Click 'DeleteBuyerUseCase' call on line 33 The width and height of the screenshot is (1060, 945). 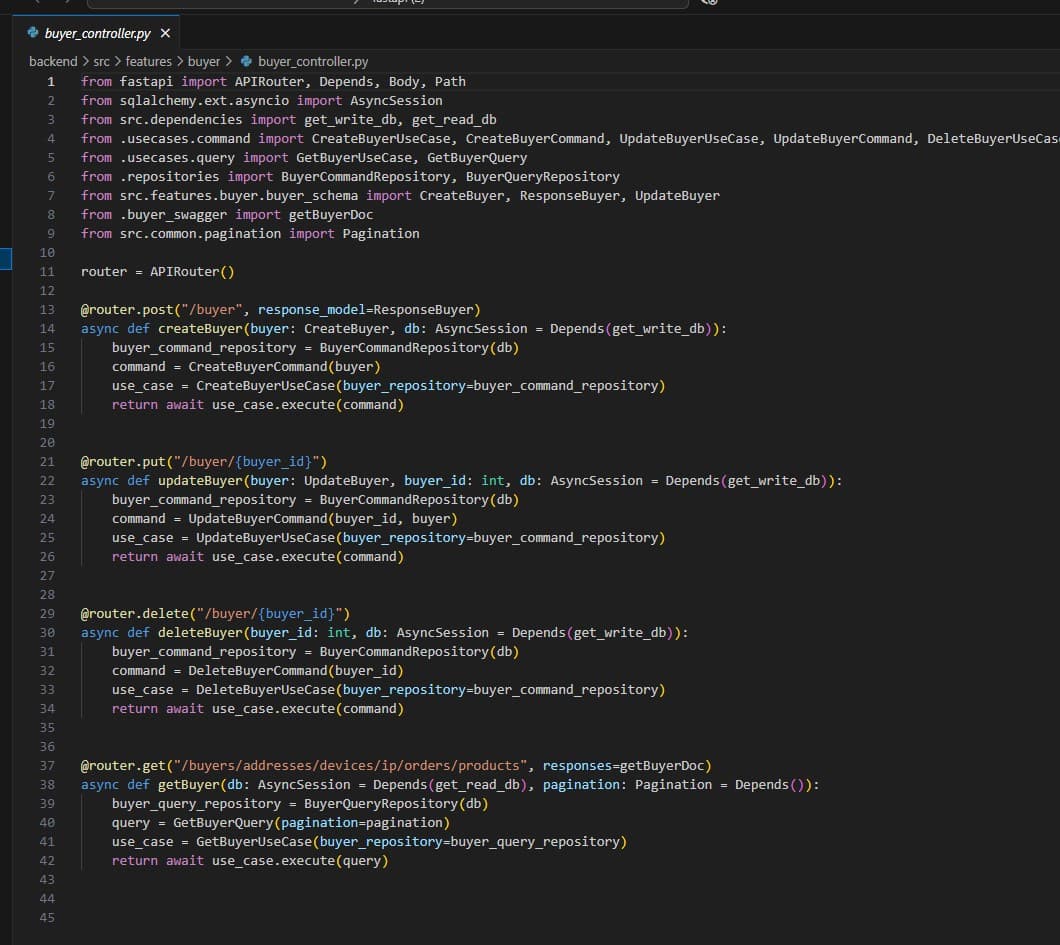266,689
